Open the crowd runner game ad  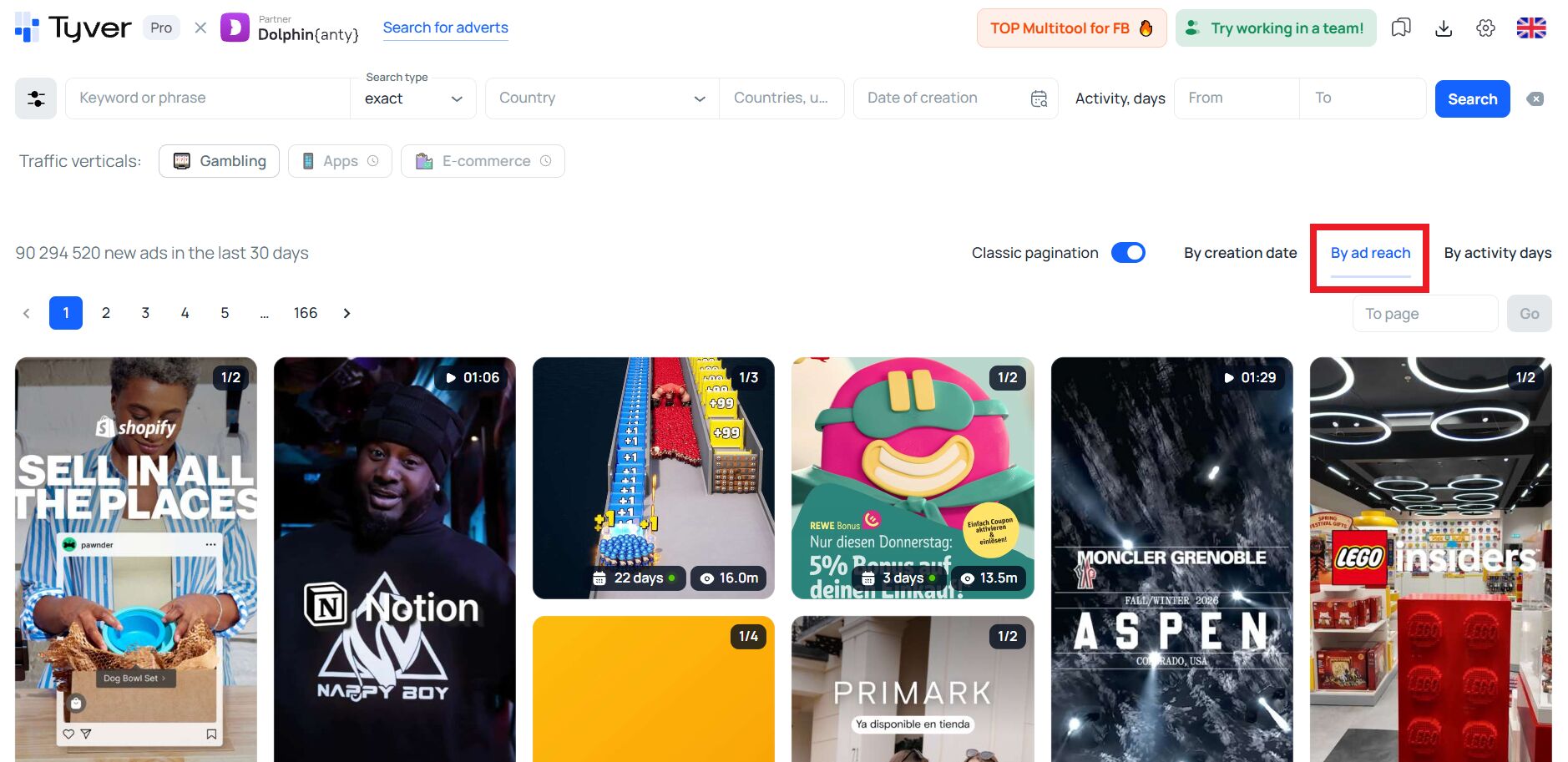click(654, 478)
